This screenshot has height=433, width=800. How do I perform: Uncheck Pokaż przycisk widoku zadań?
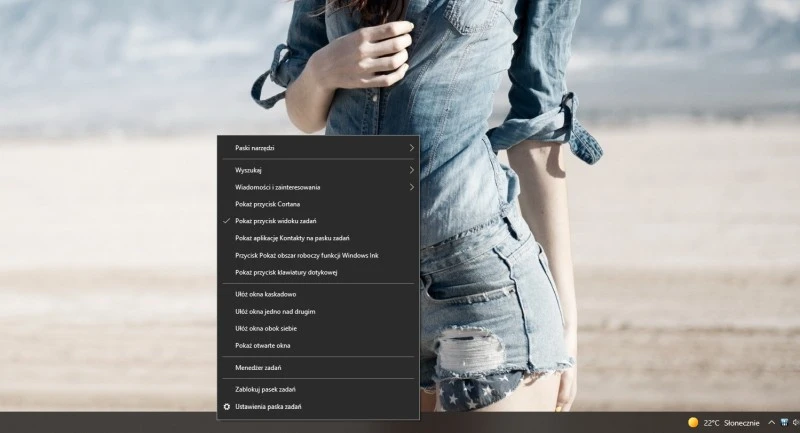pyautogui.click(x=318, y=221)
